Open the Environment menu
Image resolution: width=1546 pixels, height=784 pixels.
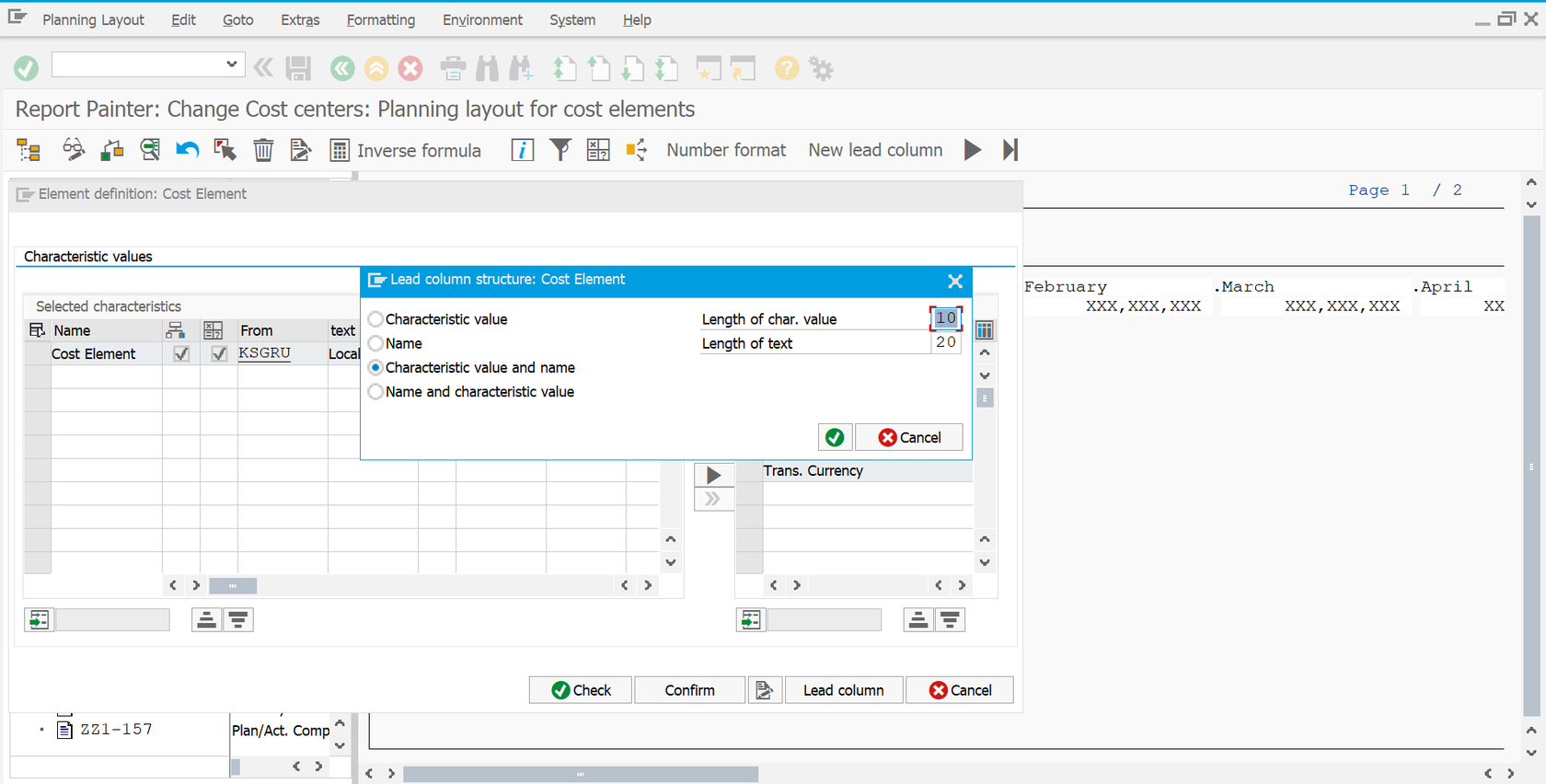(x=482, y=19)
